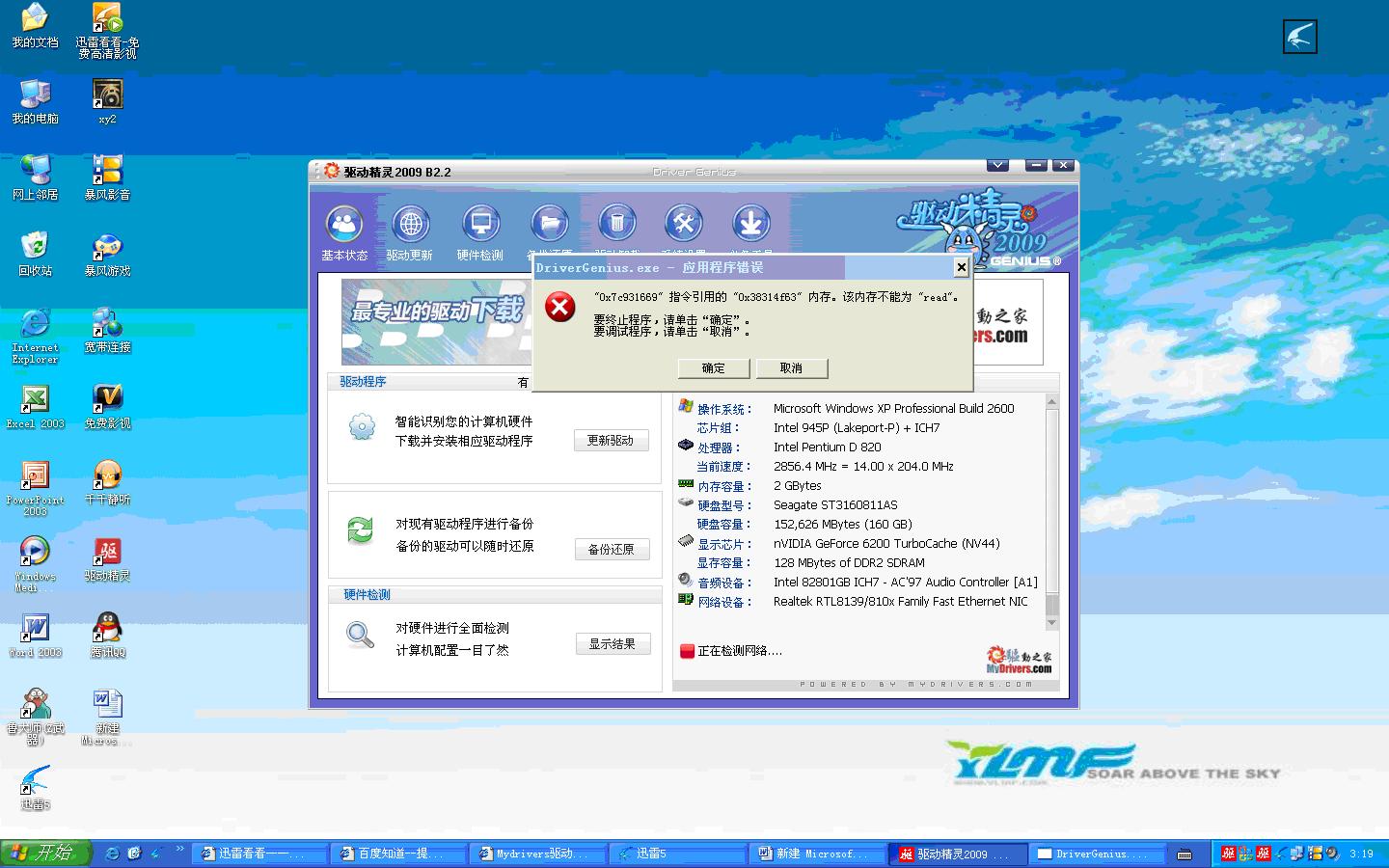Roll up the window using the down-arrow control
This screenshot has height=868, width=1389.
[x=997, y=165]
